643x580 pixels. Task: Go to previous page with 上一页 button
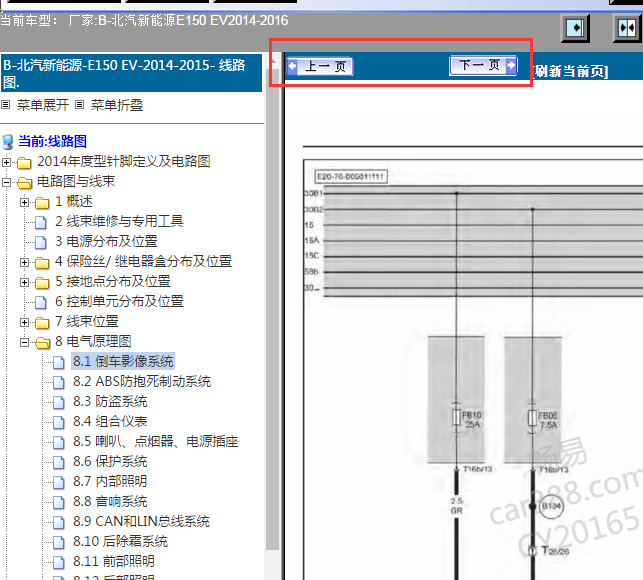click(x=319, y=66)
